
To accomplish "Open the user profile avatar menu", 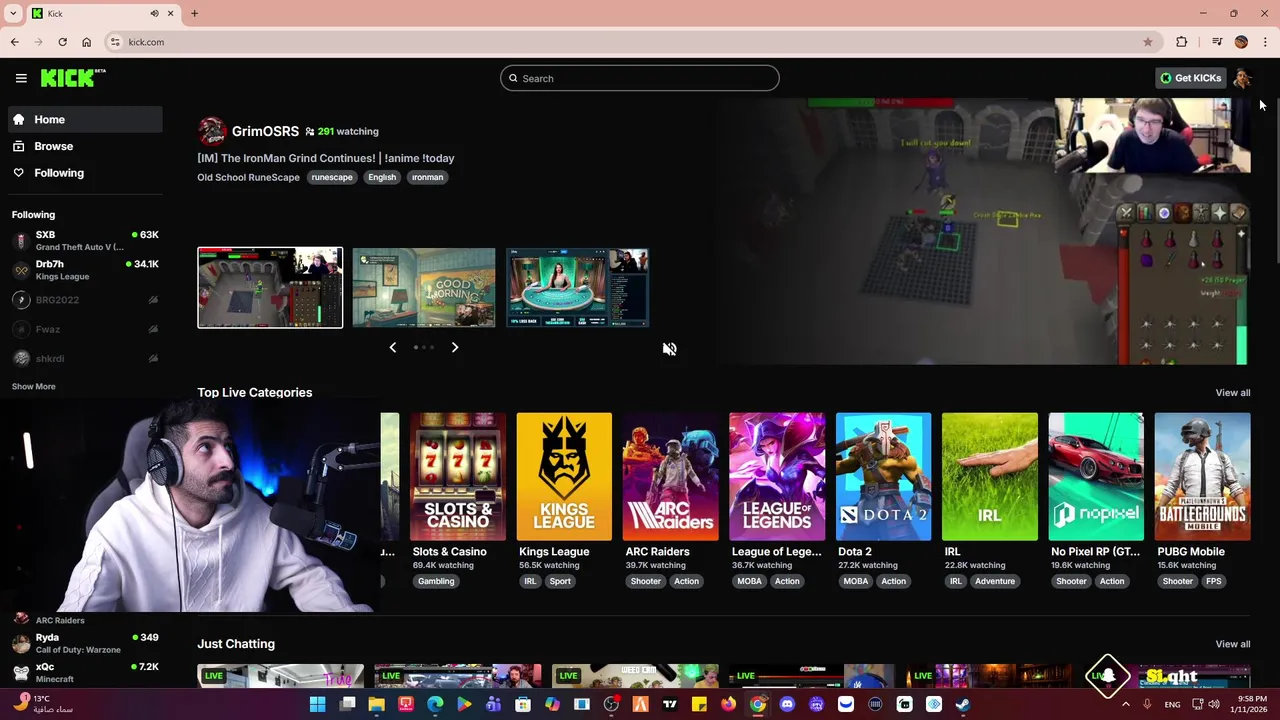I will (x=1242, y=78).
